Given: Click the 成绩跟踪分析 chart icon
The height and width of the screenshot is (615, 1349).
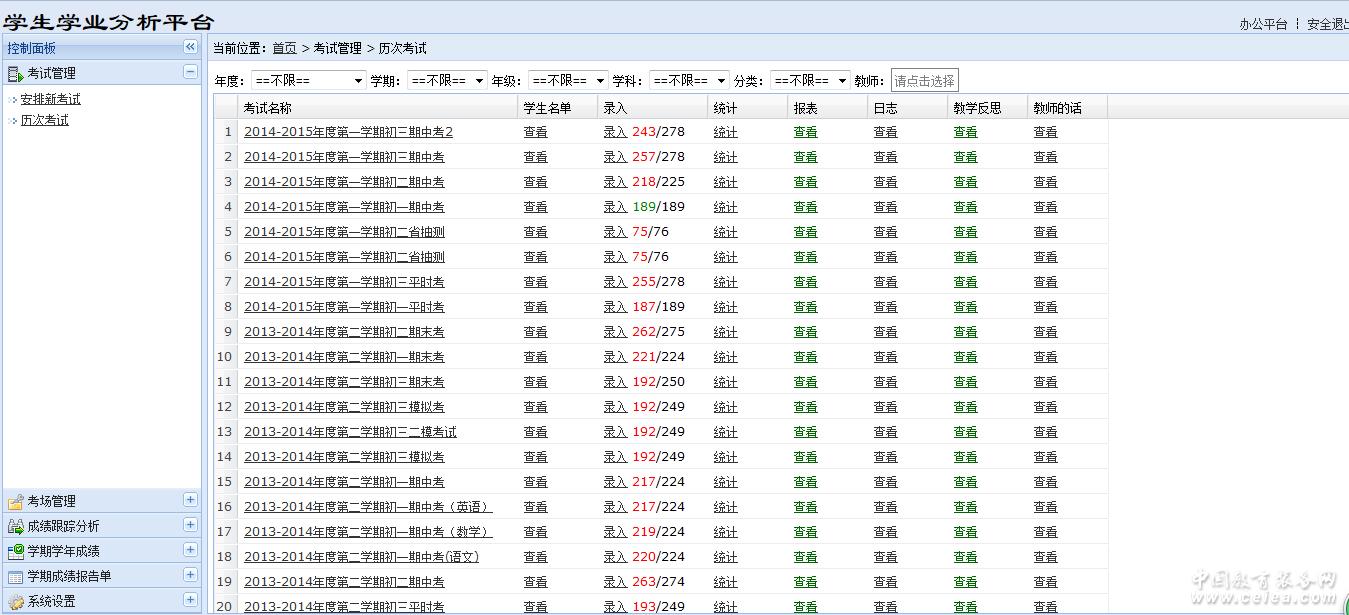Looking at the screenshot, I should pyautogui.click(x=15, y=526).
